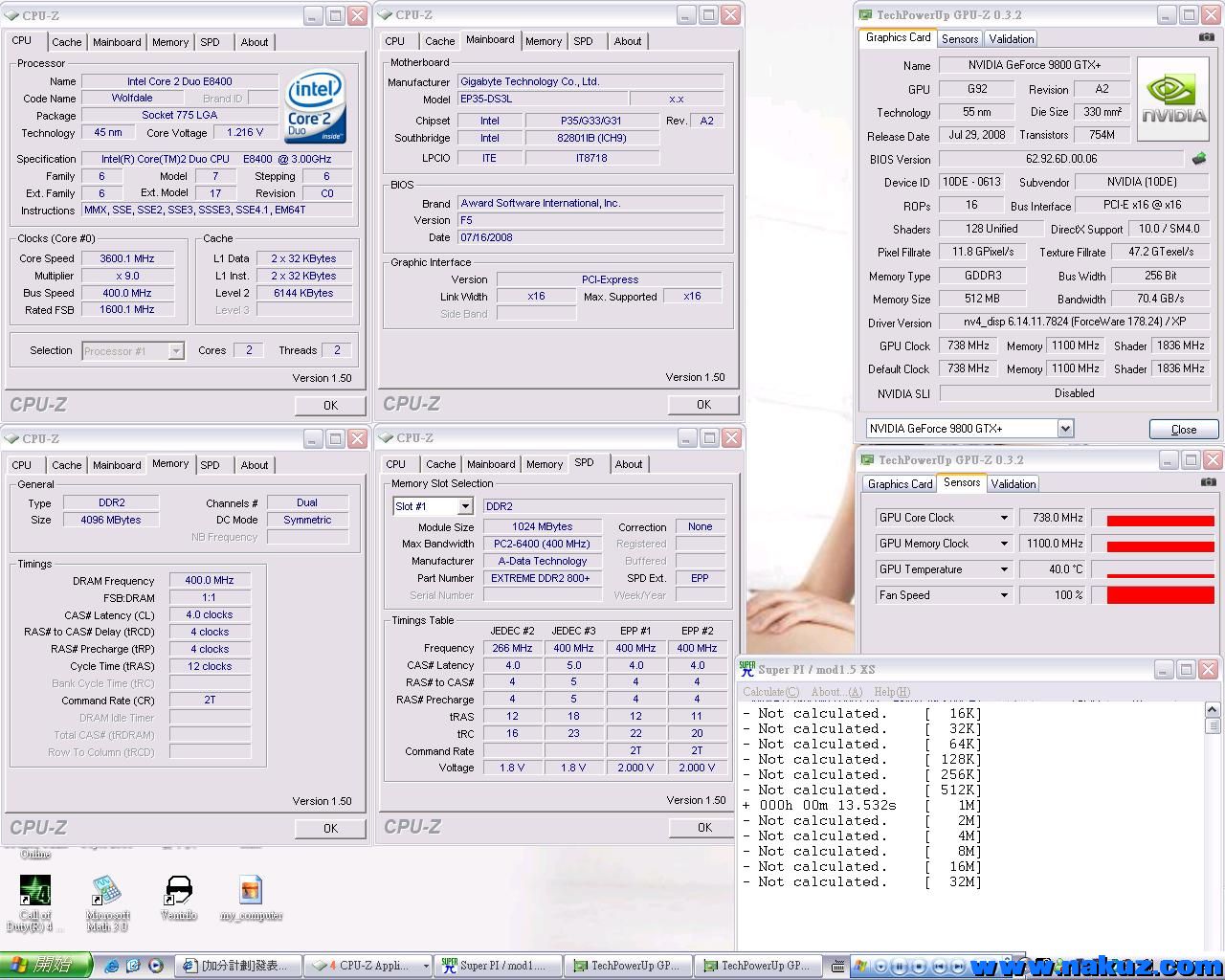1225x980 pixels.
Task: Switch to the CPU-Z Appli... taskbar group
Action: point(367,967)
